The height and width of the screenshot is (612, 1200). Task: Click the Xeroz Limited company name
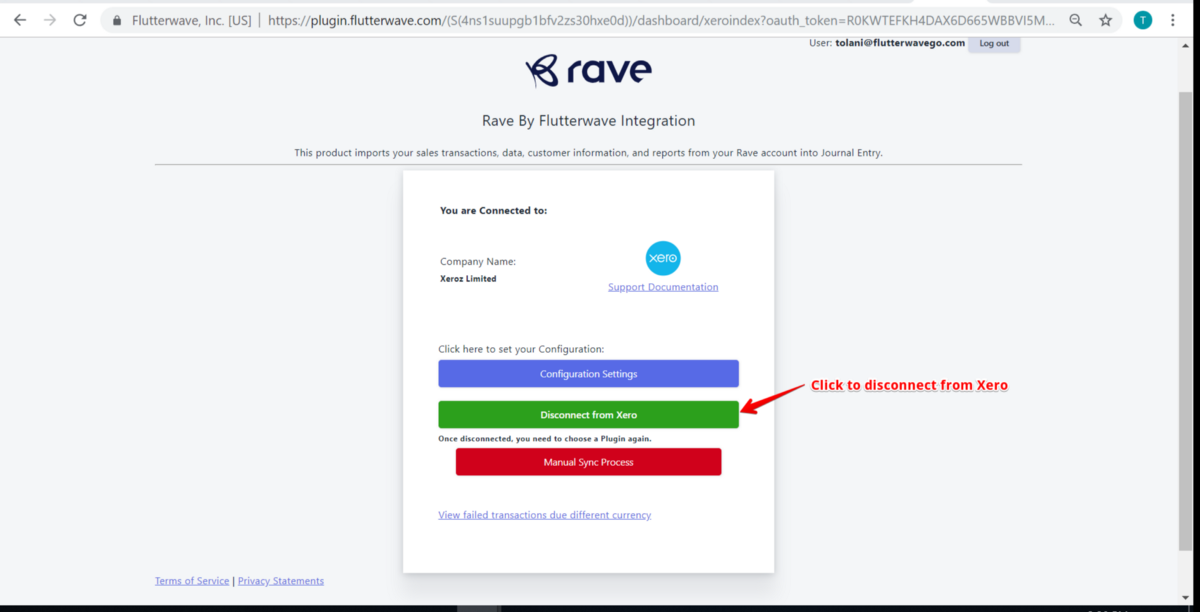468,279
